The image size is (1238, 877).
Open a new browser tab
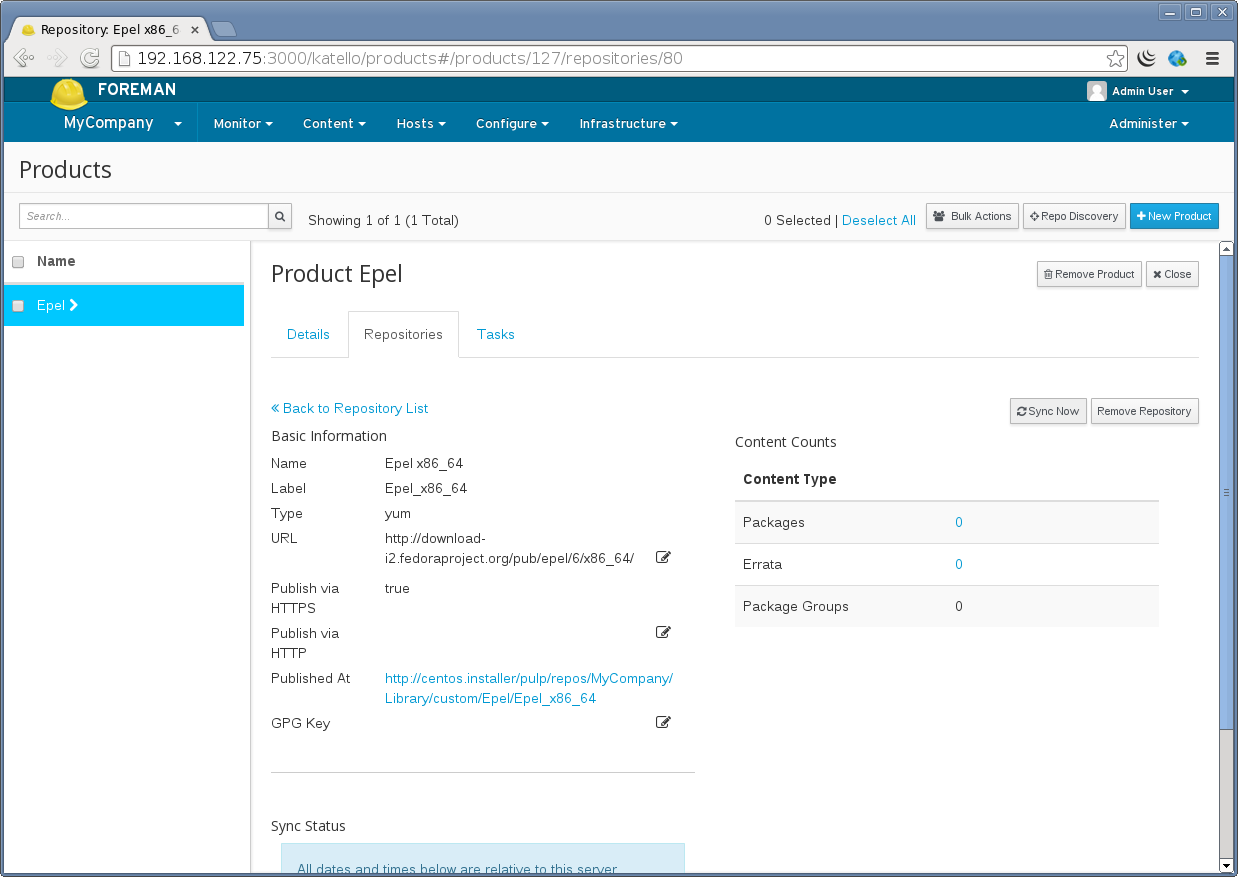[224, 29]
